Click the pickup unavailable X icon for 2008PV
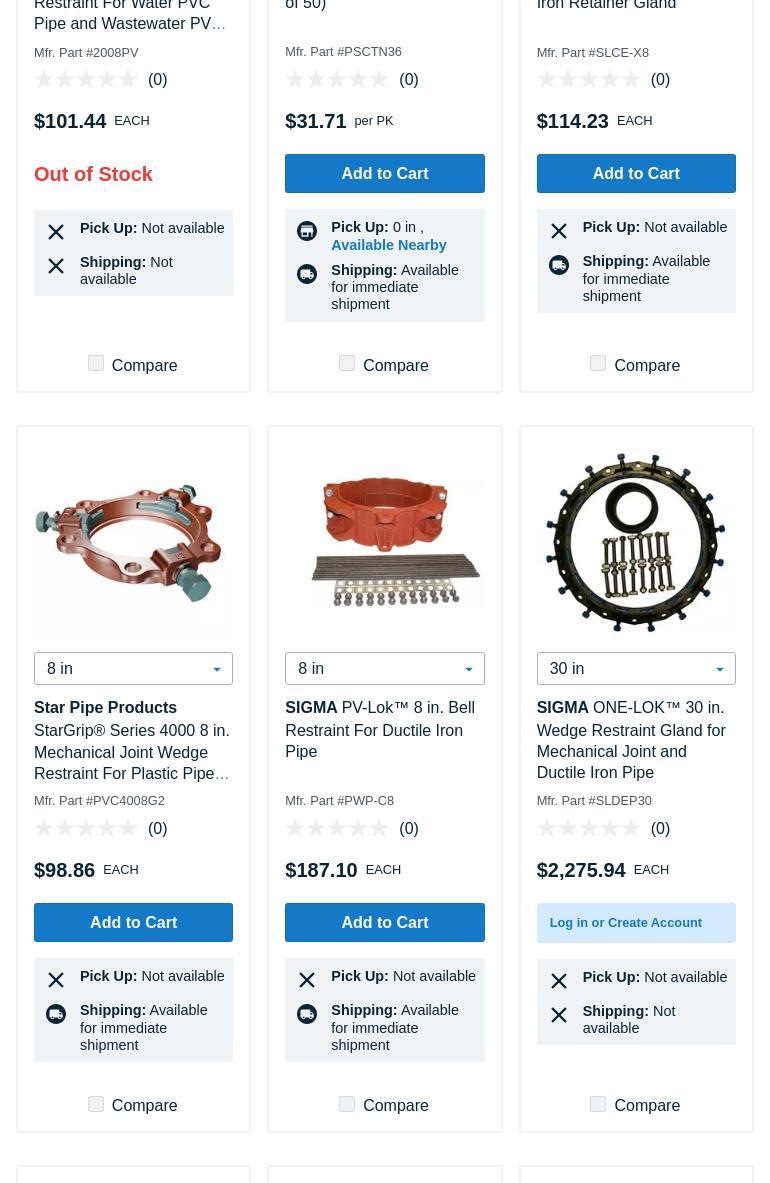This screenshot has width=770, height=1183. 56,232
